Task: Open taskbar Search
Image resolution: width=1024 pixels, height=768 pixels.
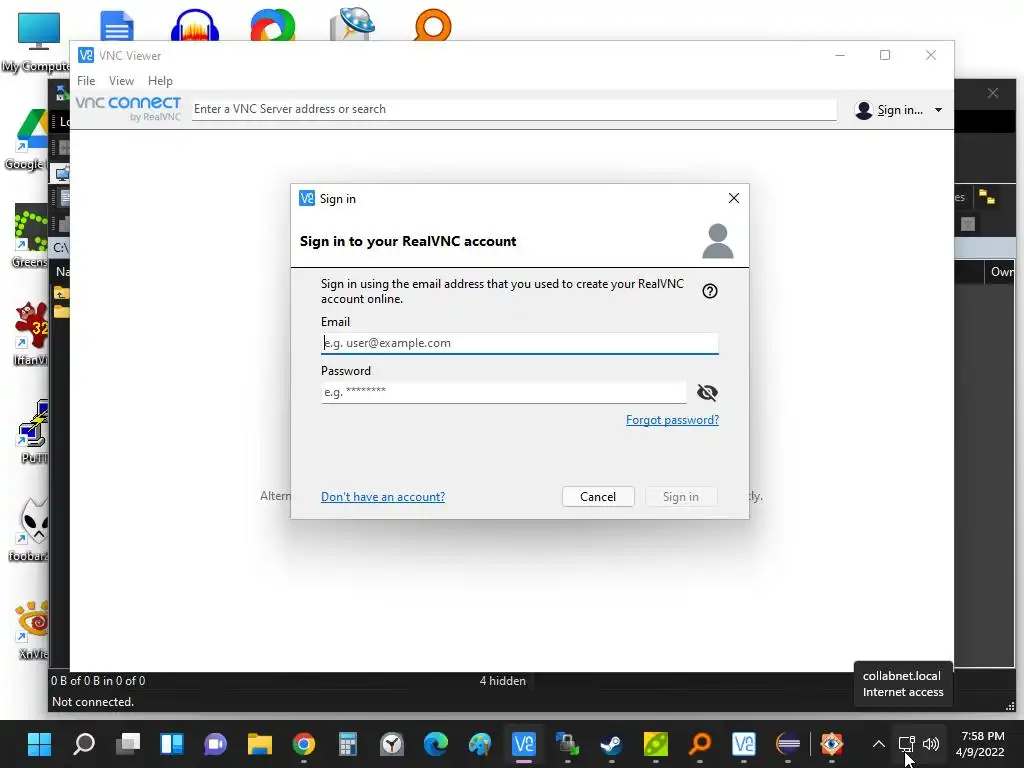Action: coord(84,744)
